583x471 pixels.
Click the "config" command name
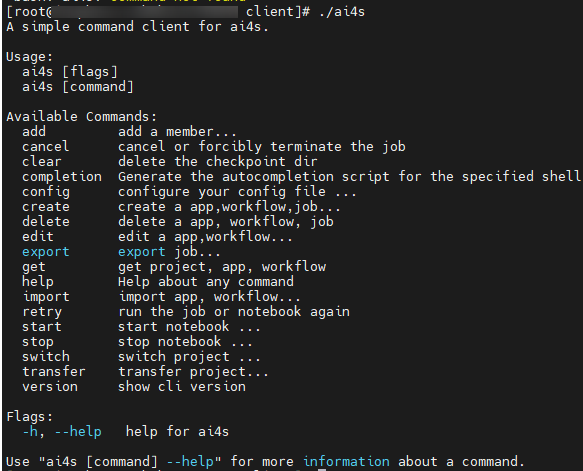45,192
